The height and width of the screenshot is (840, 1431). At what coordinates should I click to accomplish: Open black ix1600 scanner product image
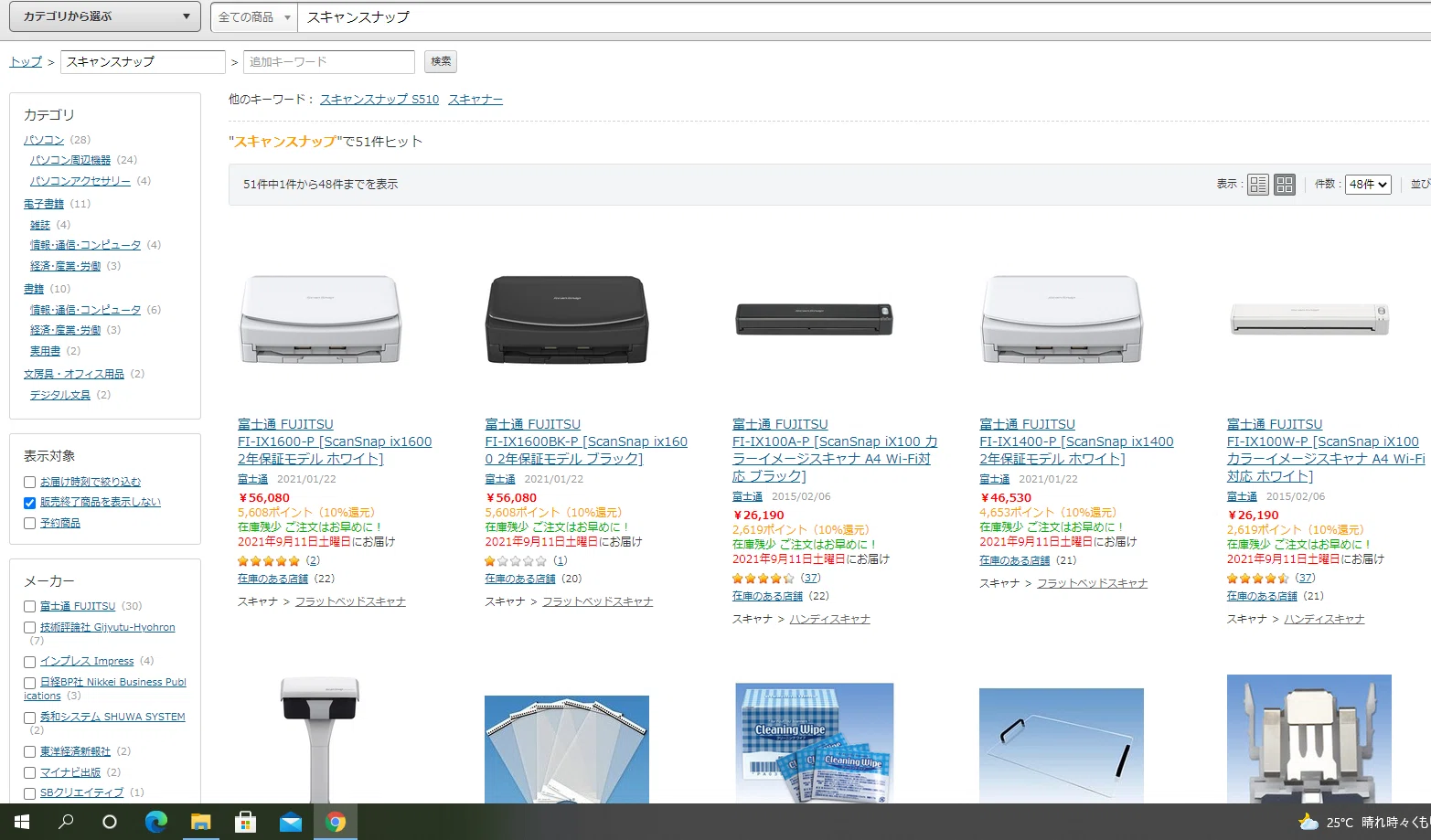coord(567,320)
